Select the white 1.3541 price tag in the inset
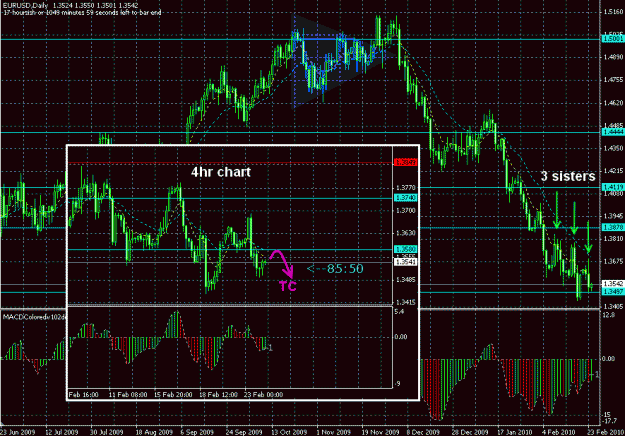 (x=405, y=262)
